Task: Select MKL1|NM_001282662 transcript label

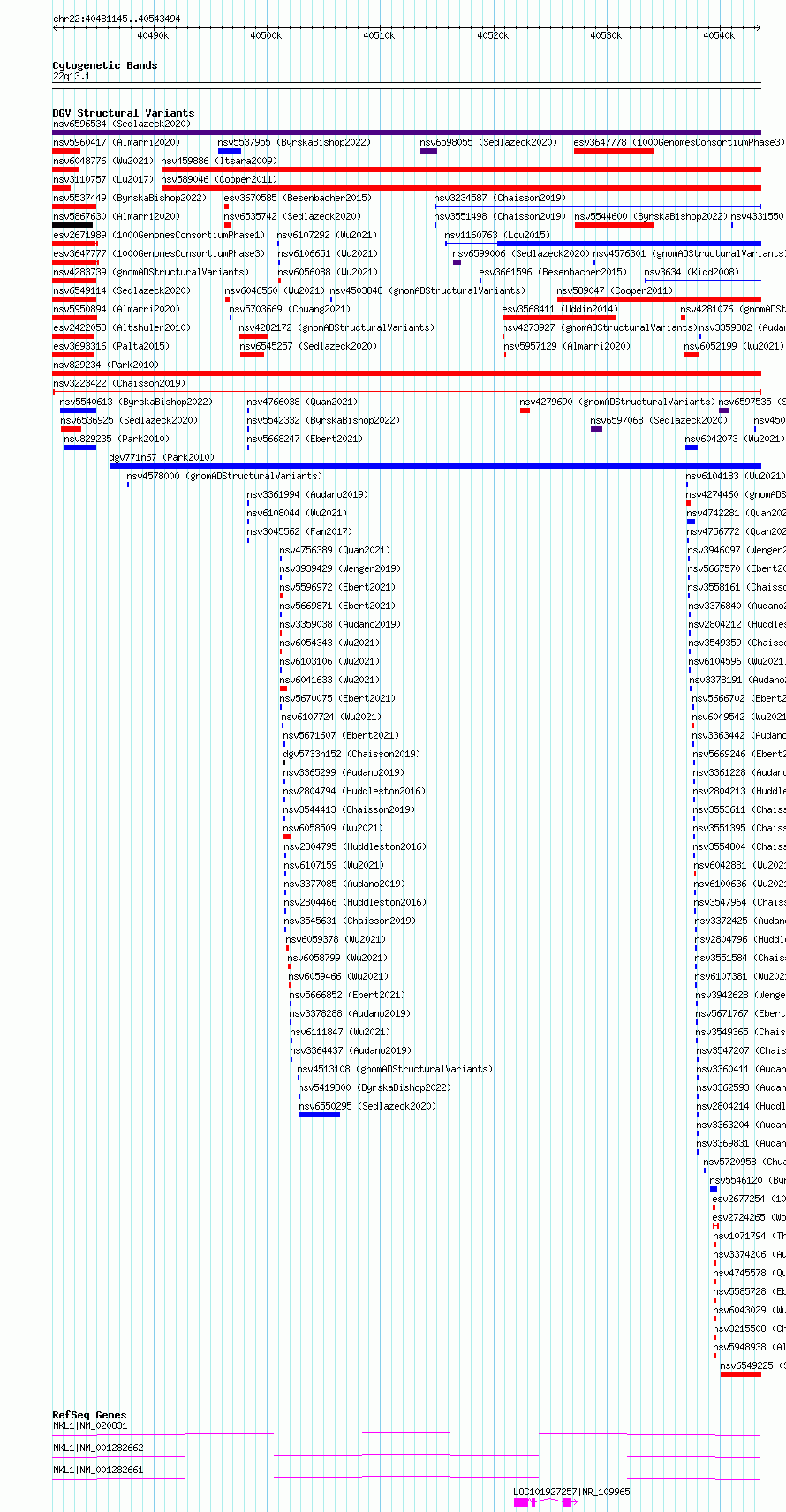Action: pos(98,1448)
